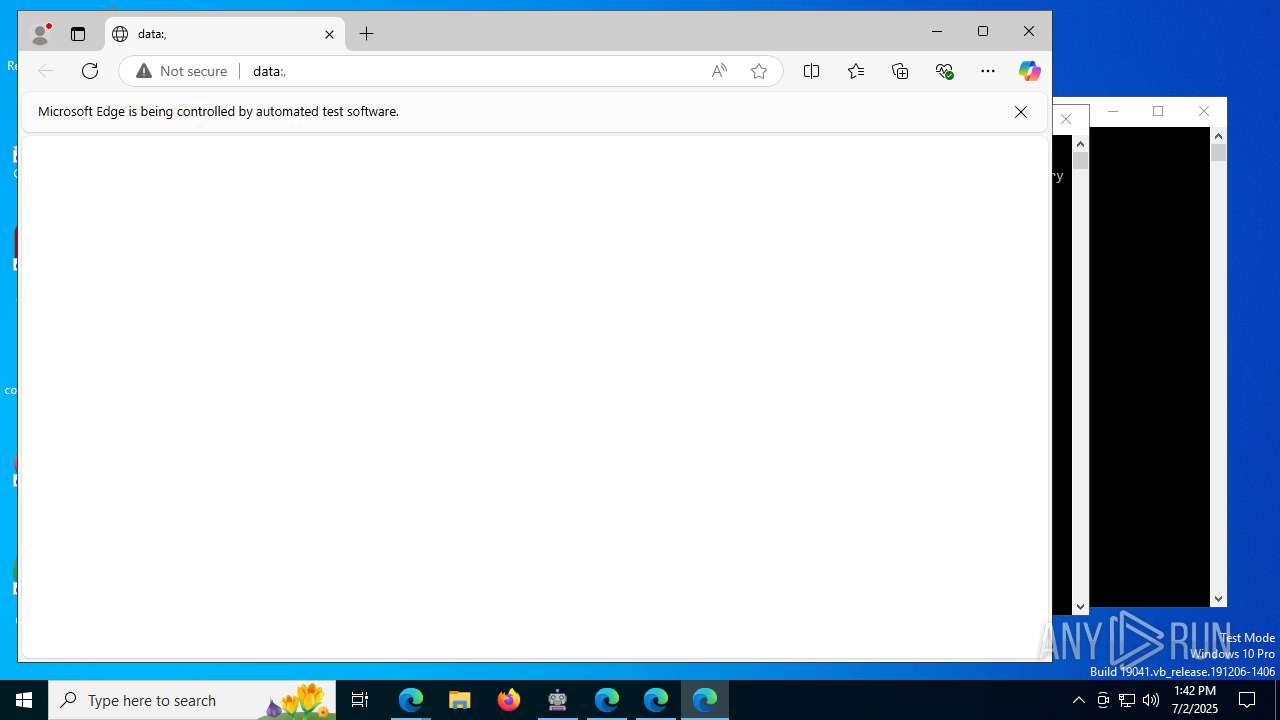Show hidden system tray icons
This screenshot has width=1280, height=720.
[x=1078, y=700]
